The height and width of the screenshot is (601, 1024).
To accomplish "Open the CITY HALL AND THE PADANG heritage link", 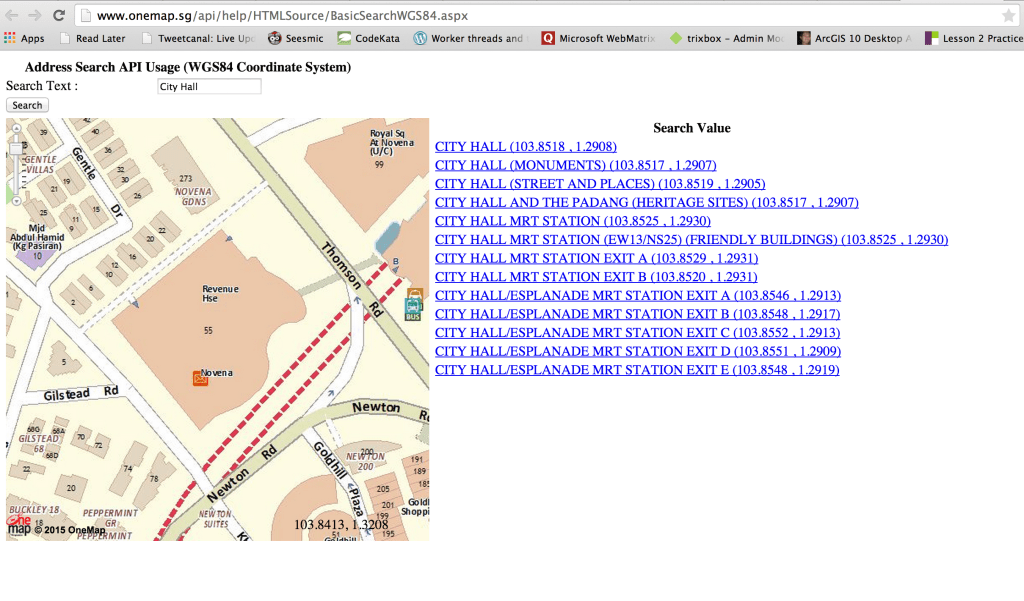I will [x=645, y=202].
